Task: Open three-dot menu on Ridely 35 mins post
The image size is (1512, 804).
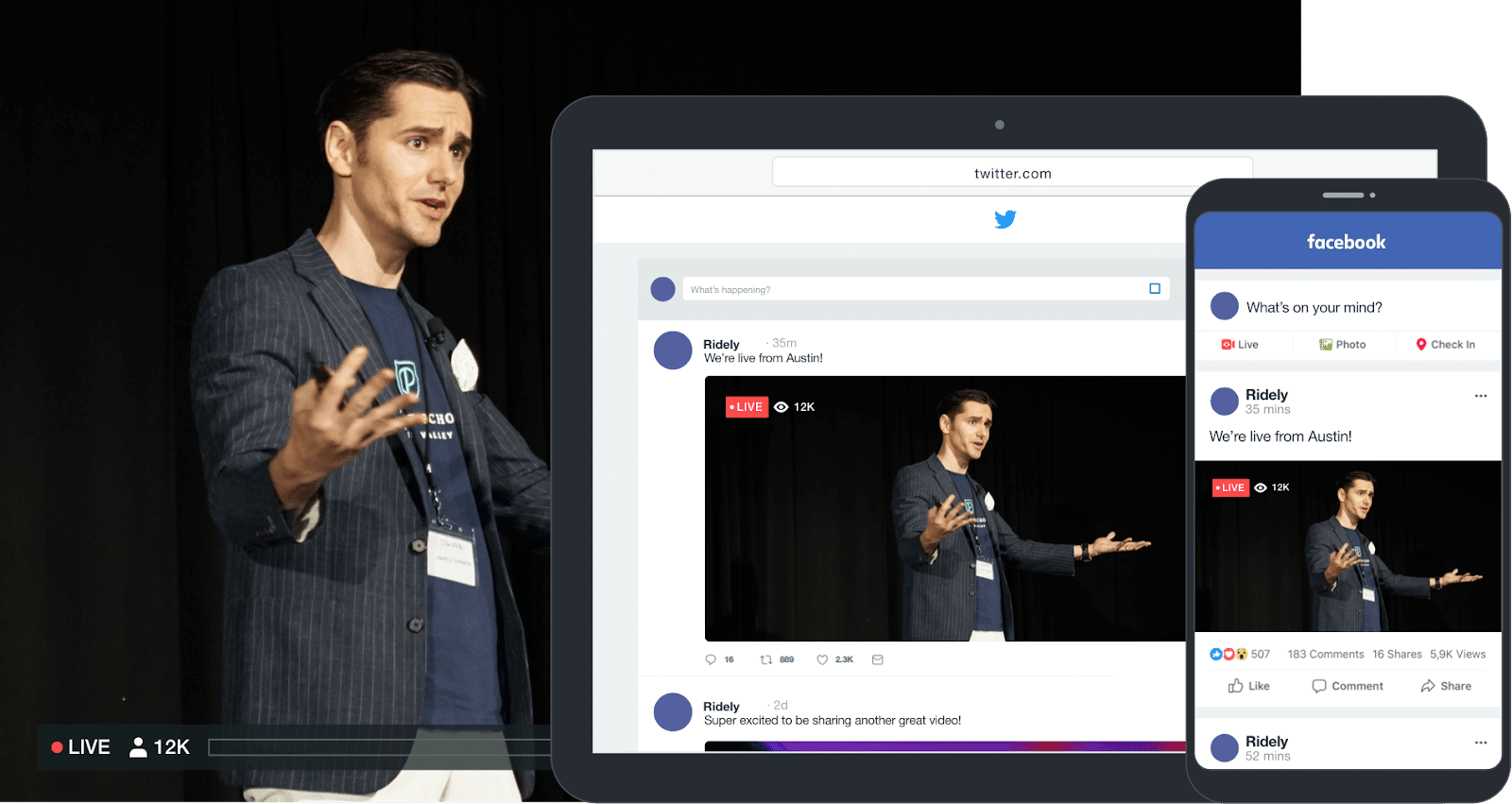Action: (1481, 396)
